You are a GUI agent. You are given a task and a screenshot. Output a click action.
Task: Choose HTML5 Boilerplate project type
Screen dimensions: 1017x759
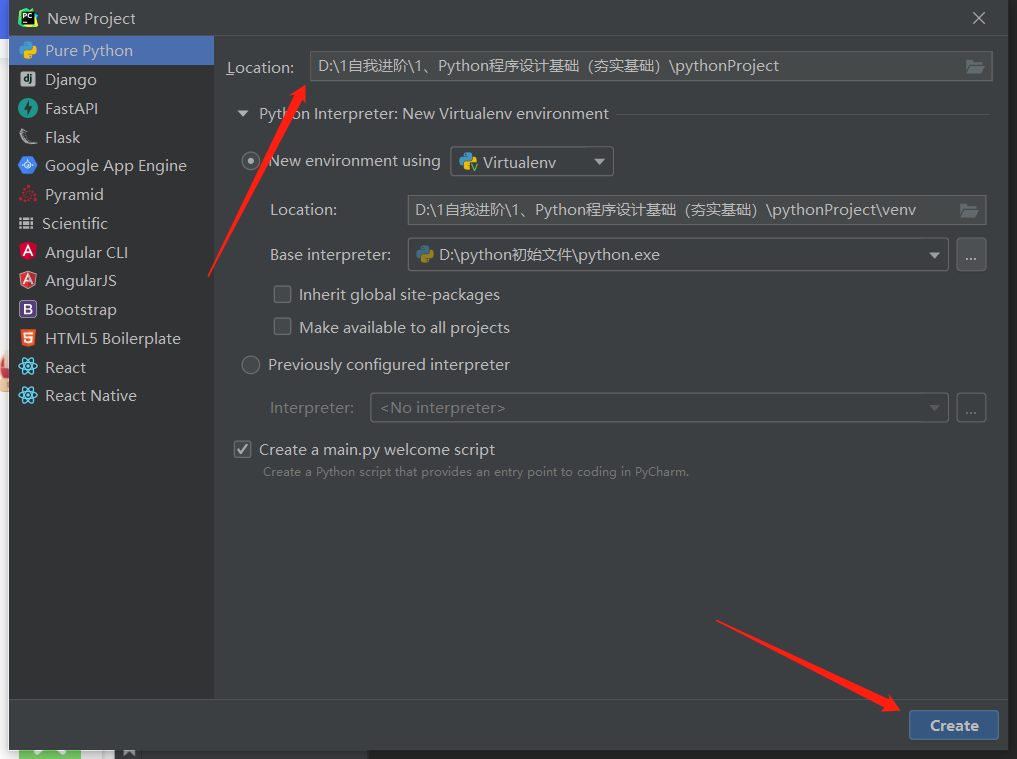click(x=112, y=338)
